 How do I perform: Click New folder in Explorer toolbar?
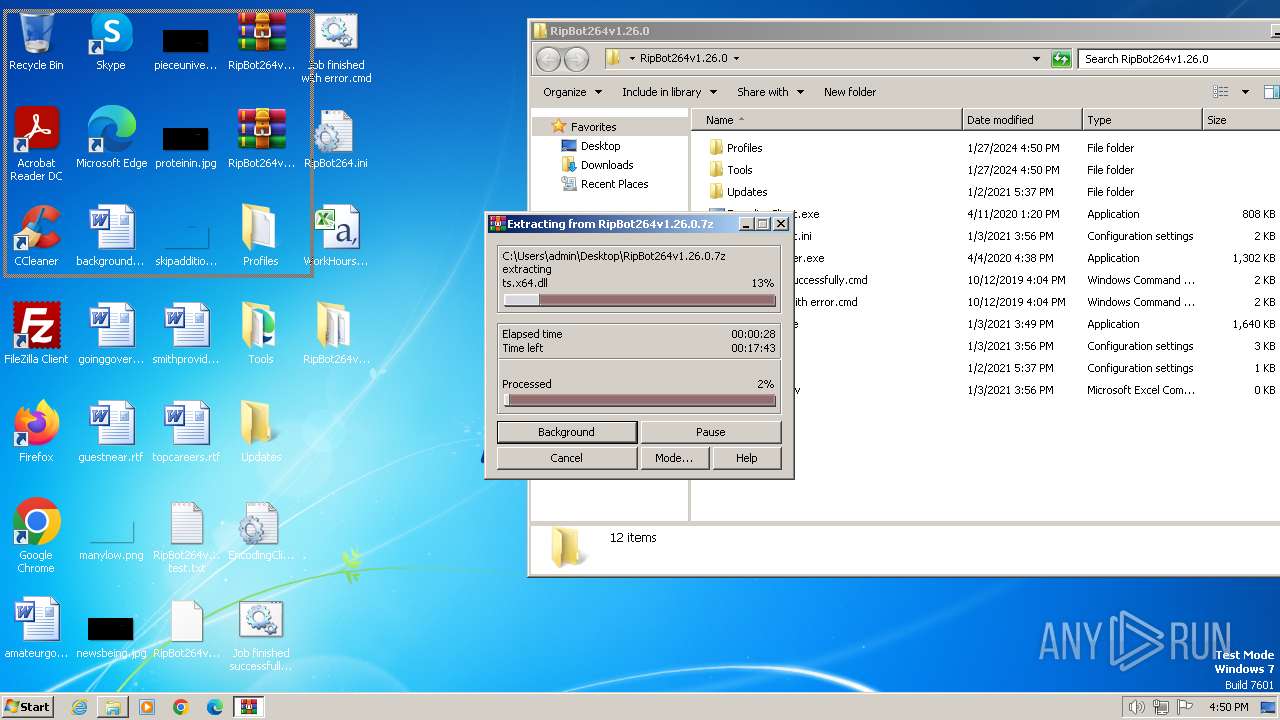coord(850,92)
